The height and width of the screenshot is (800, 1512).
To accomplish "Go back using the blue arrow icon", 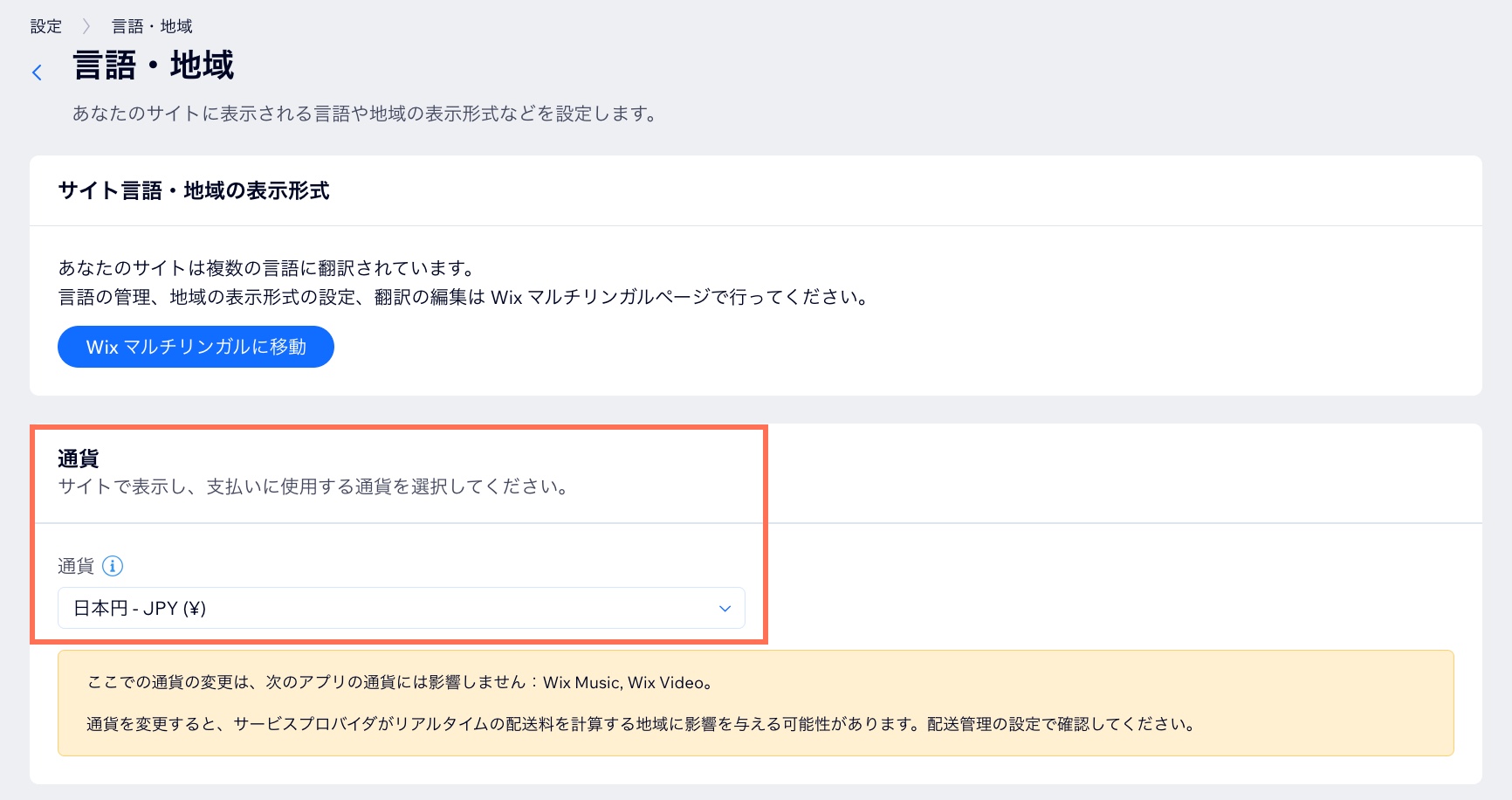I will point(37,72).
